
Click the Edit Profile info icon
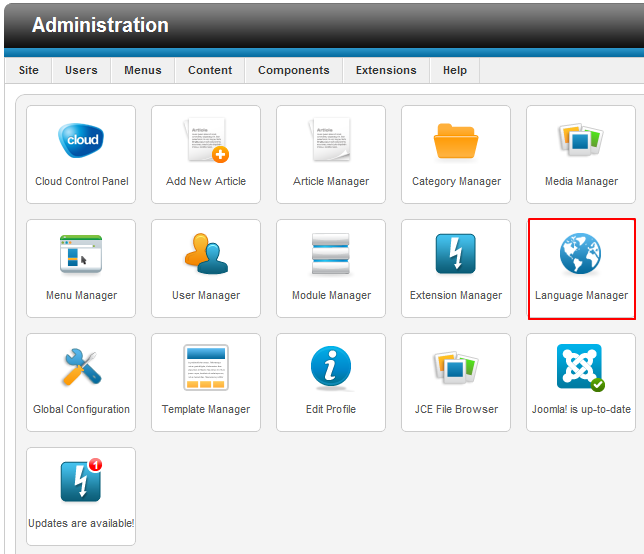[331, 369]
